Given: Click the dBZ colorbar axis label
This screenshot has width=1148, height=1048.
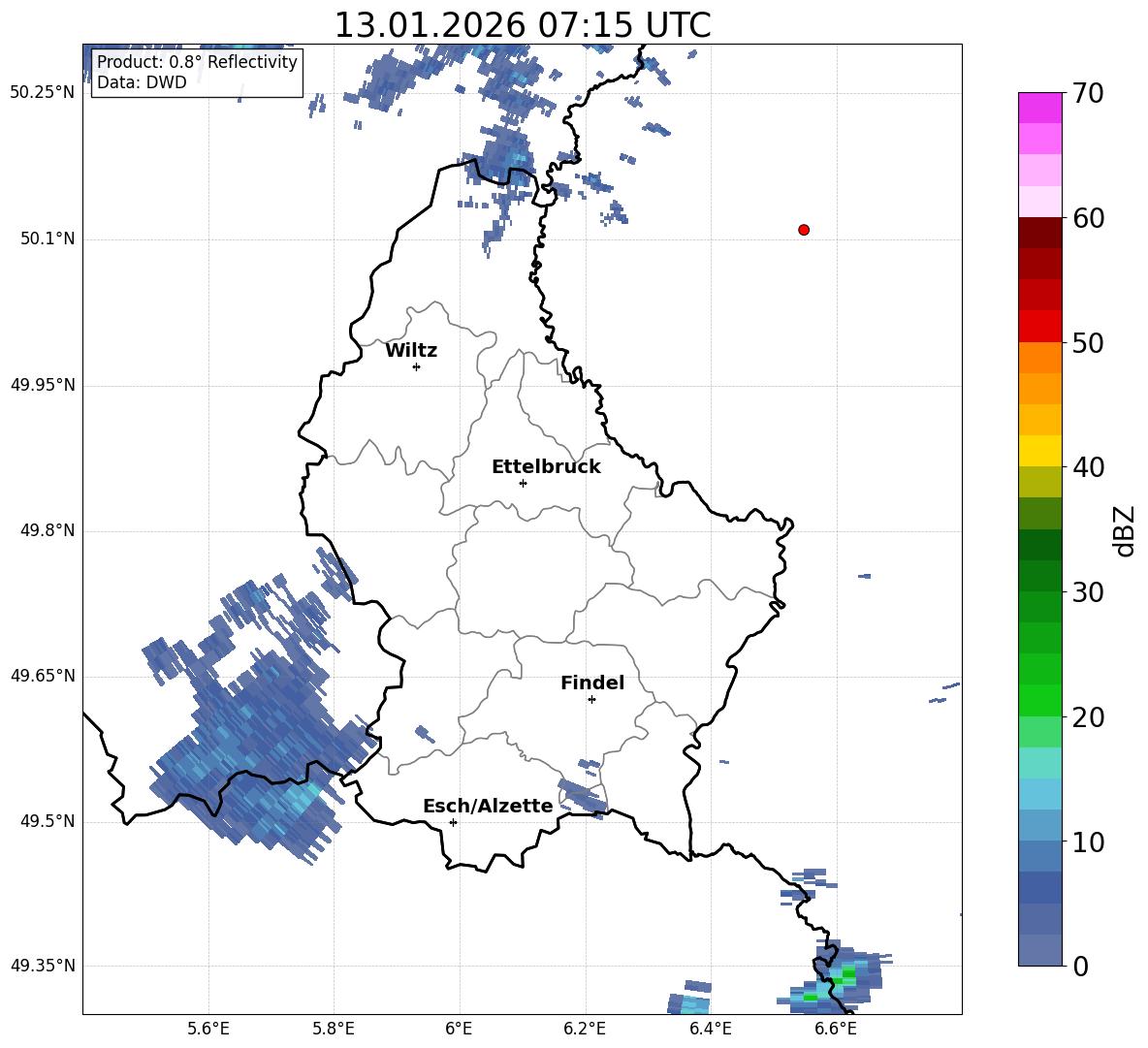Looking at the screenshot, I should 1126,530.
